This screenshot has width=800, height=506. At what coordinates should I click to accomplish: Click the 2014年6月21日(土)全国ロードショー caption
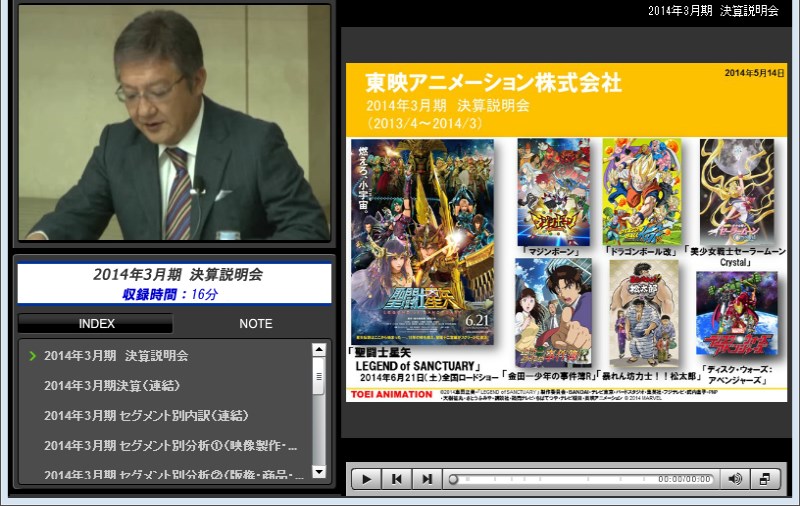[429, 377]
